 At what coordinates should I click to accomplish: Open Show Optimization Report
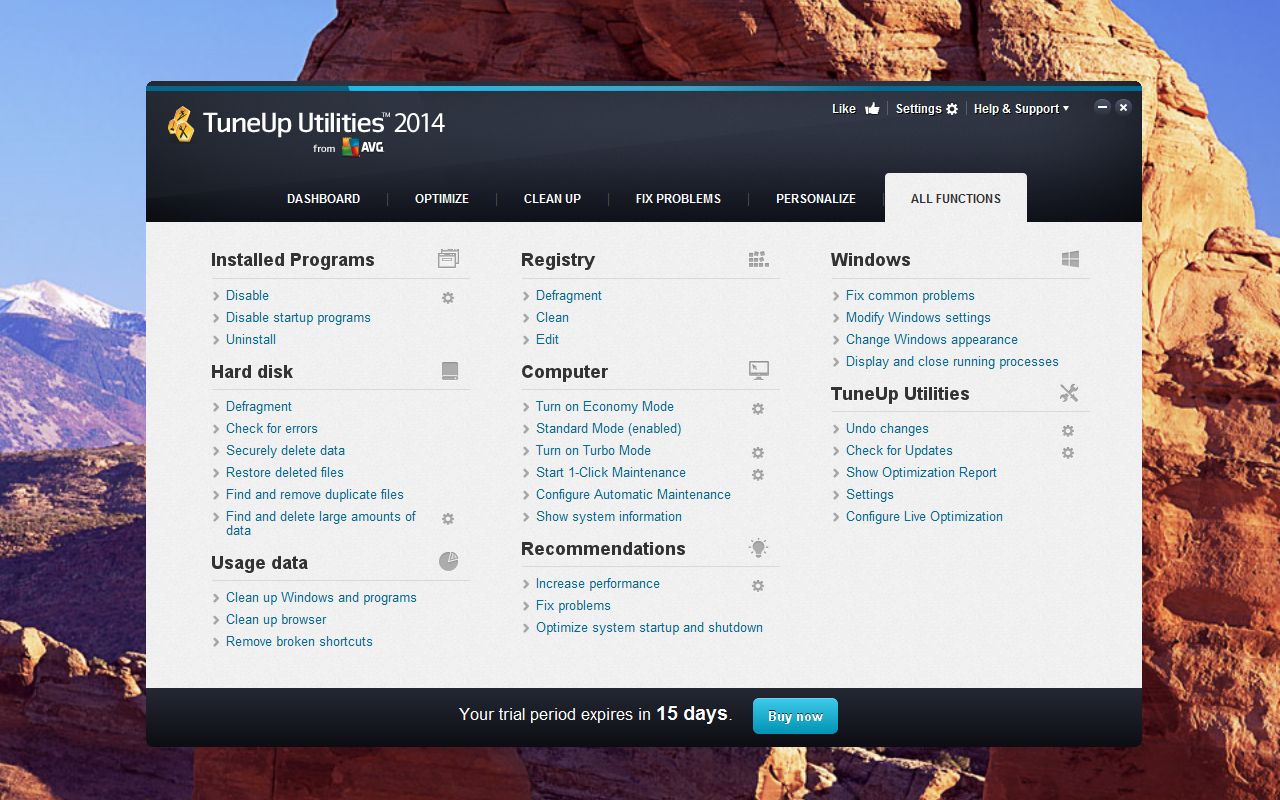pyautogui.click(x=921, y=472)
